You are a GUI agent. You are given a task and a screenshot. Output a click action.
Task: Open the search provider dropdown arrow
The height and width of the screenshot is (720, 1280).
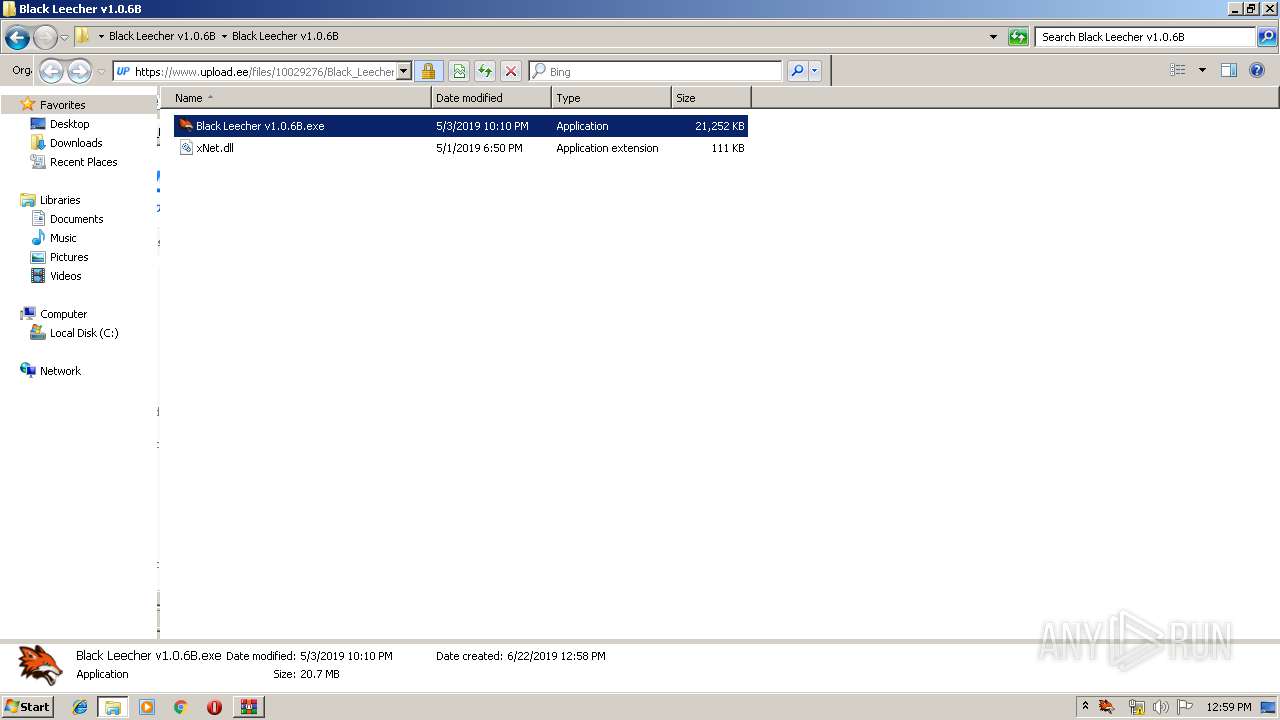[815, 71]
